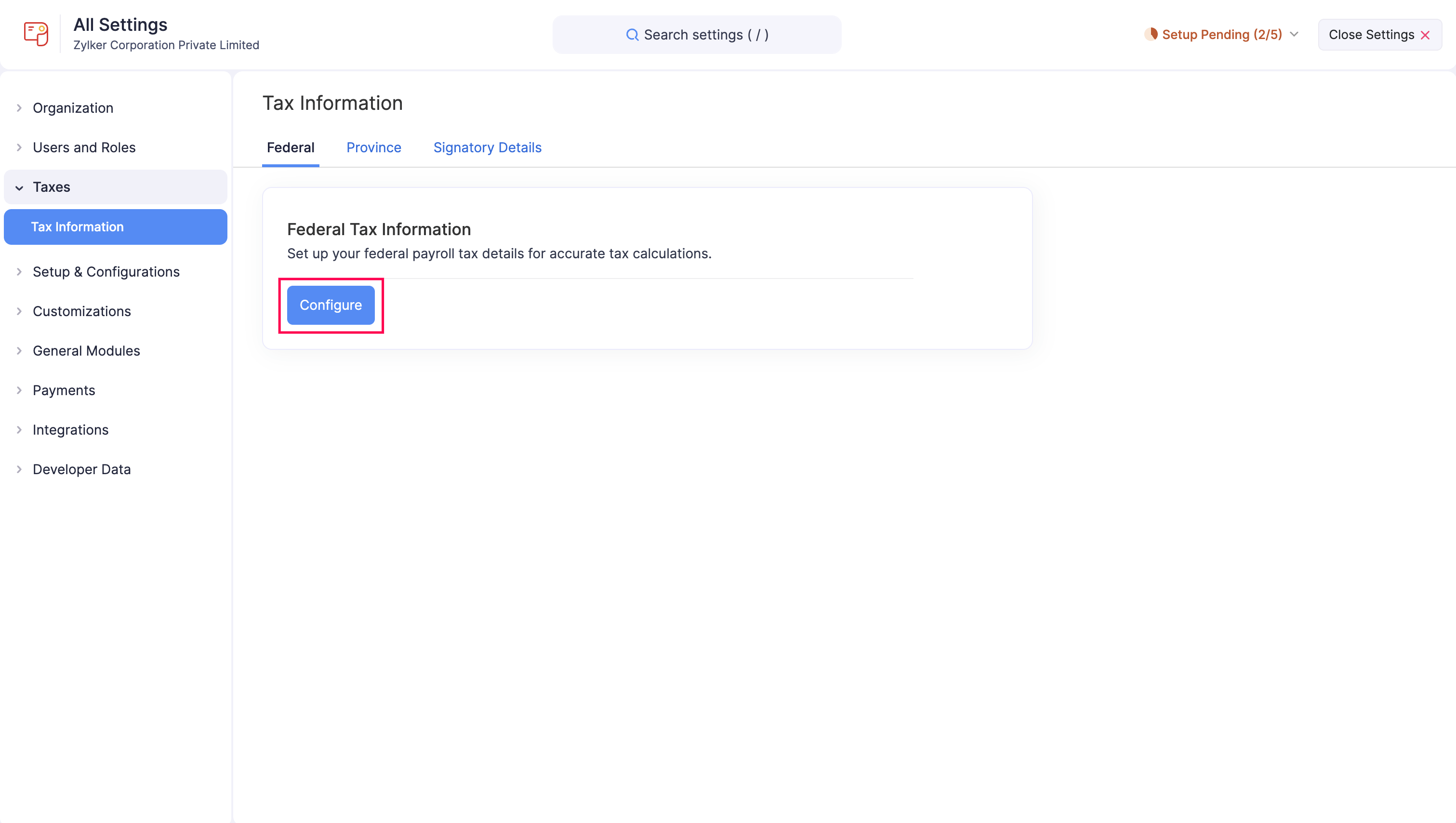Screen dimensions: 1456x823
Task: Click the Configure button
Action: (x=331, y=305)
